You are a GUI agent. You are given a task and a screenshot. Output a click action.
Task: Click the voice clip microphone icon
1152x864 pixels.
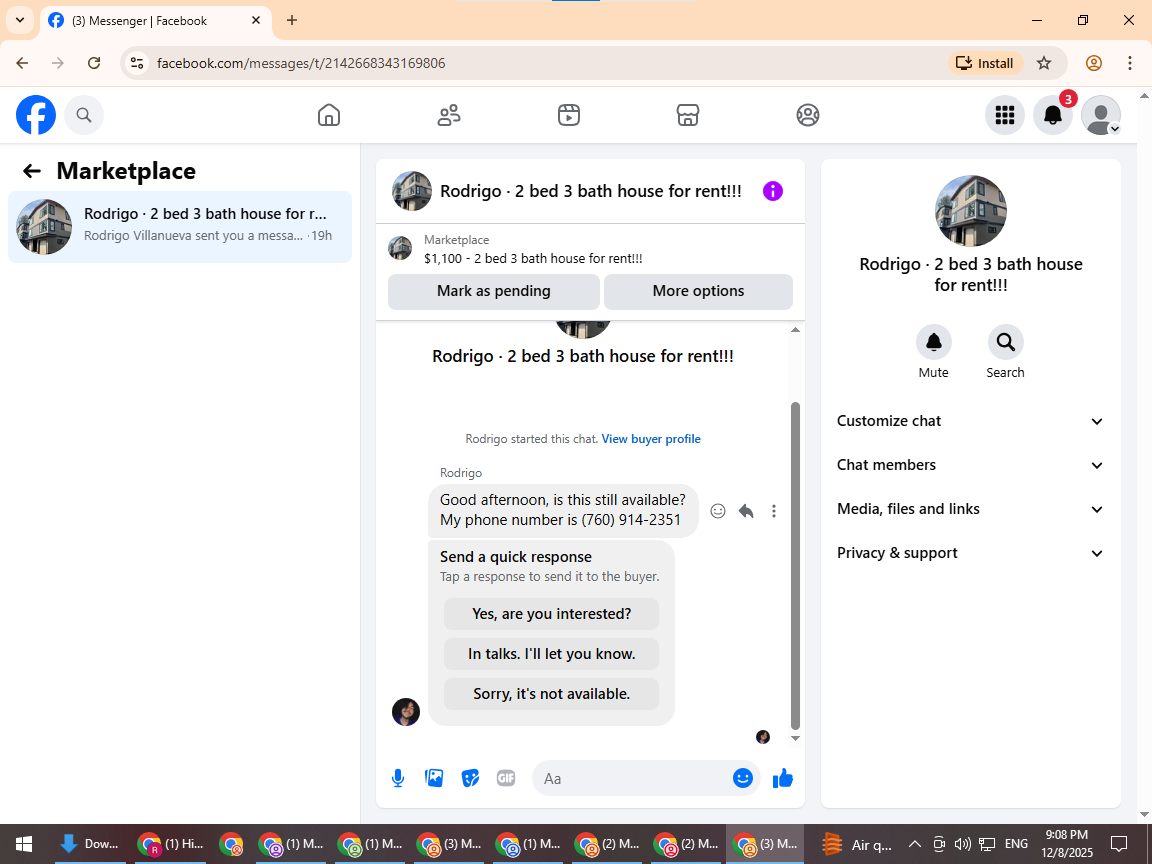click(x=397, y=778)
